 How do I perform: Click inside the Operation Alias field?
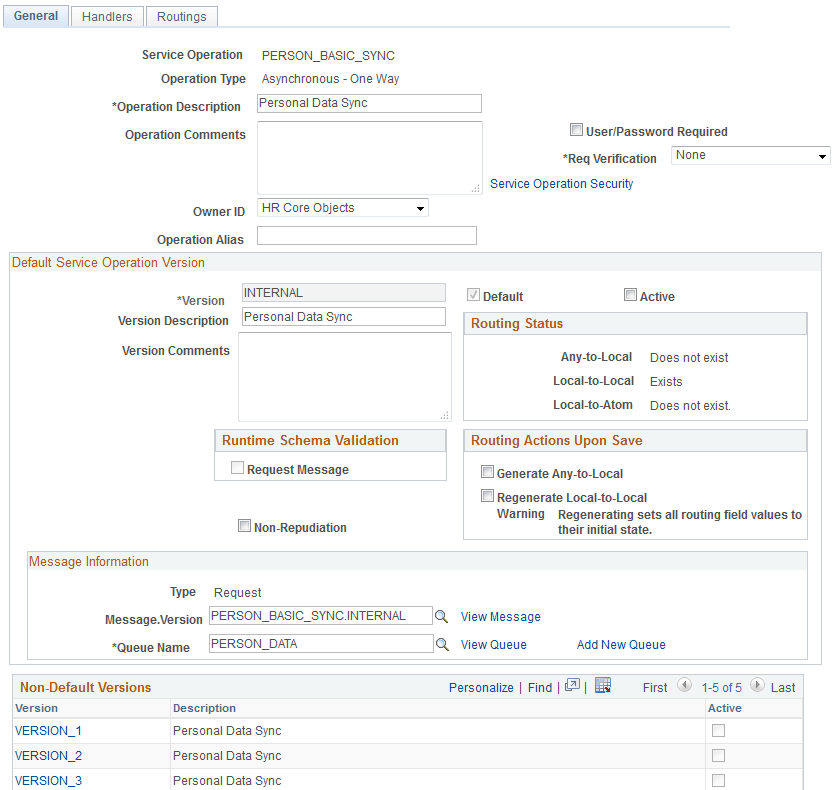366,235
